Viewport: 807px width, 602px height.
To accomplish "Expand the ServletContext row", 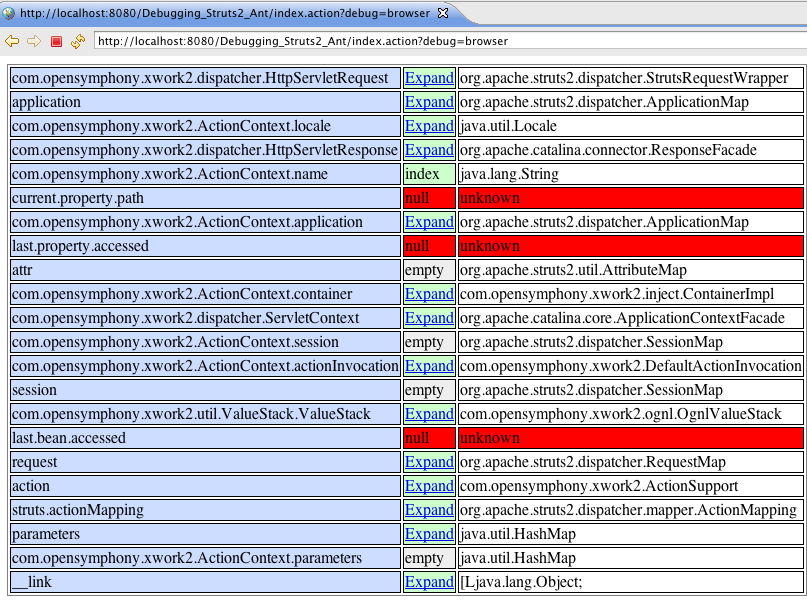I will pyautogui.click(x=429, y=318).
